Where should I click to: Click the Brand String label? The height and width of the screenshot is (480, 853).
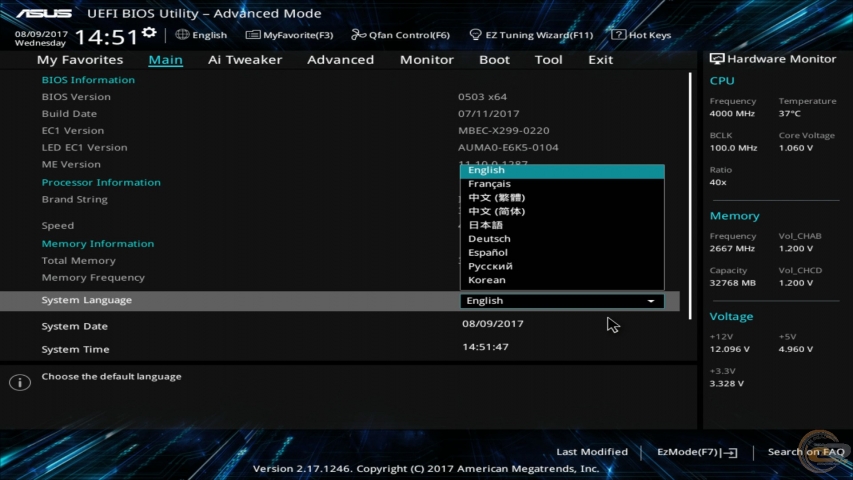75,199
